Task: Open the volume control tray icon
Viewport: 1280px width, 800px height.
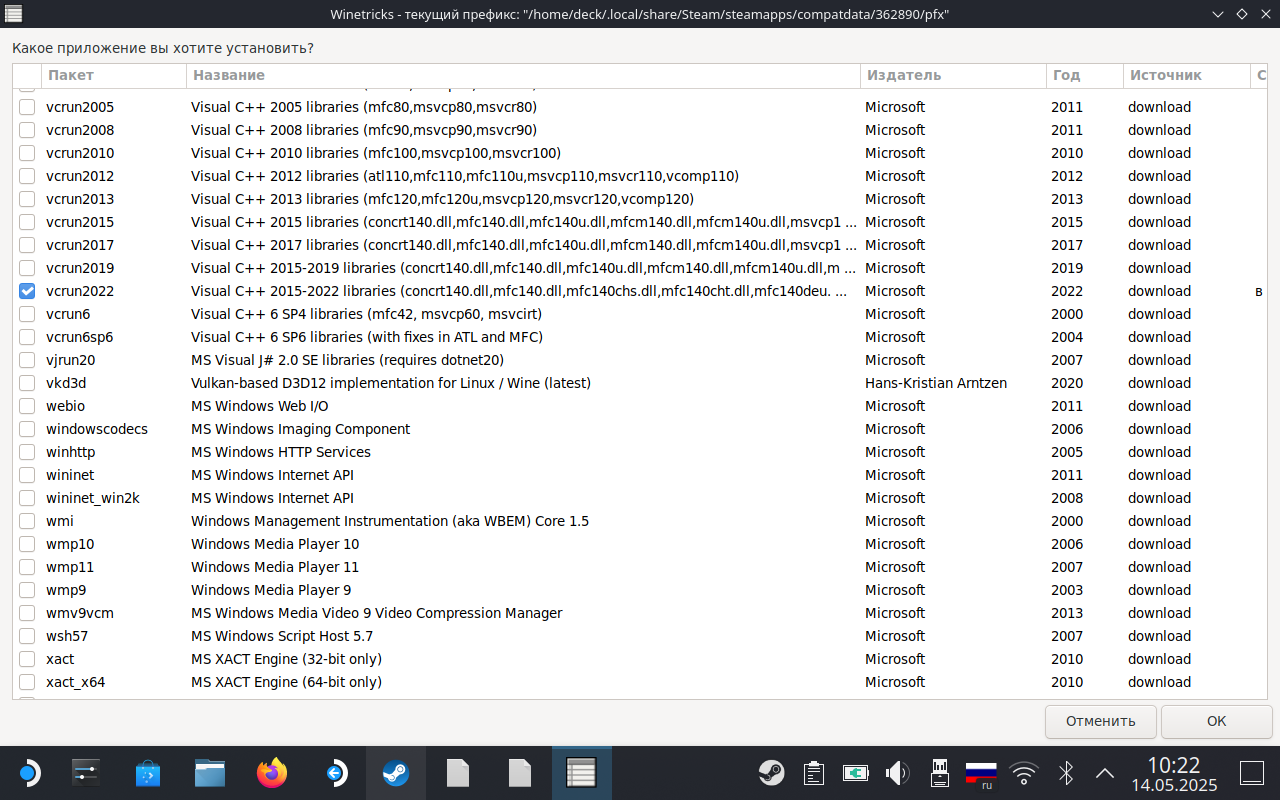Action: tap(897, 772)
